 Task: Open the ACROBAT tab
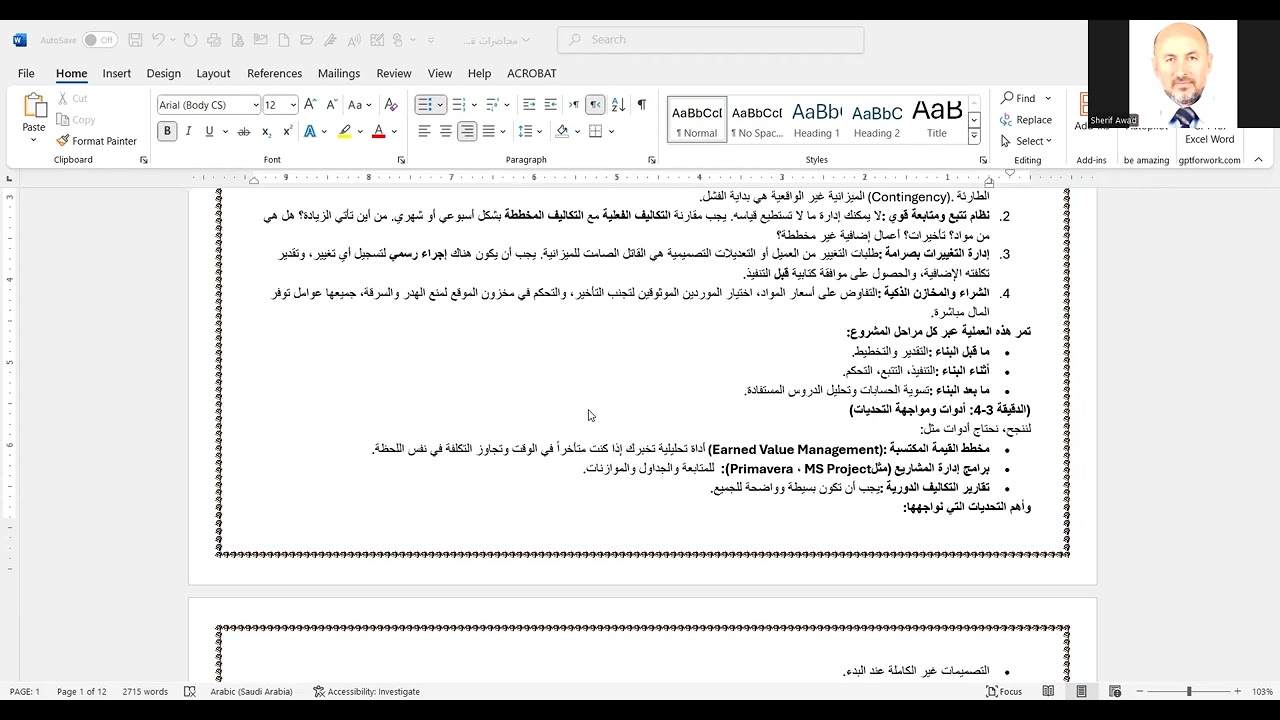[x=531, y=73]
